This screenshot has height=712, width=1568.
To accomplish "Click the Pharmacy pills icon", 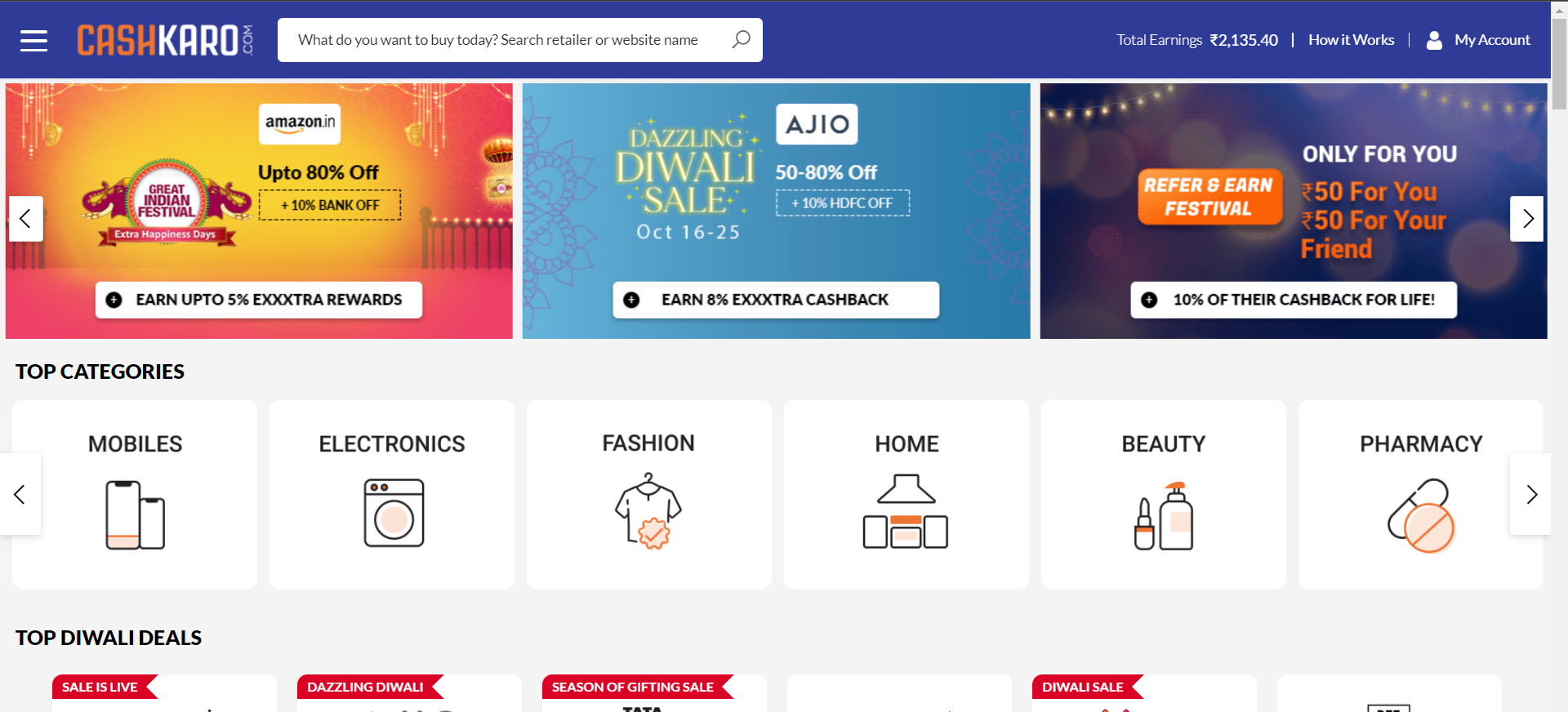I will pyautogui.click(x=1421, y=516).
